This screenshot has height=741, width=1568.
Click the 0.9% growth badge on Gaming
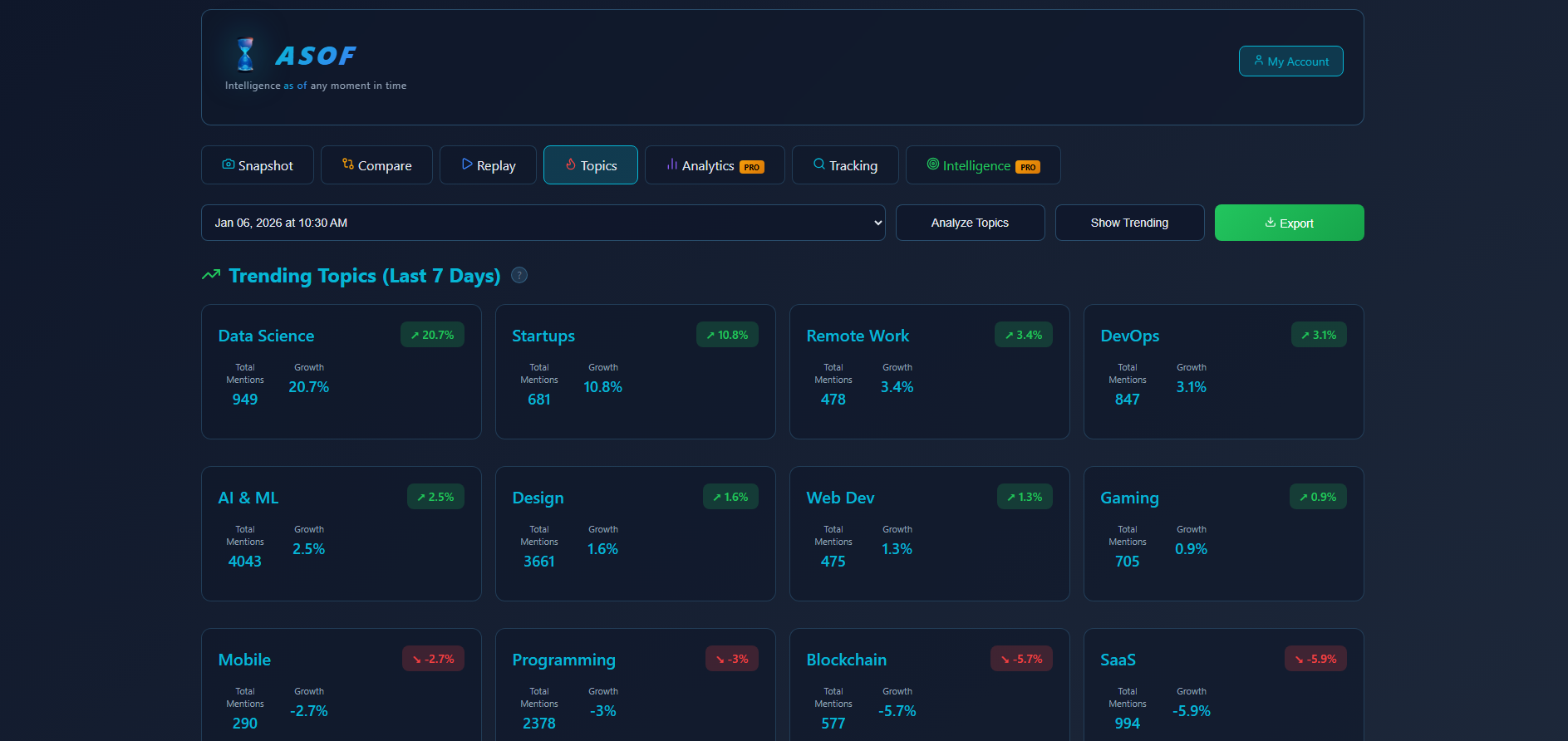click(x=1318, y=497)
